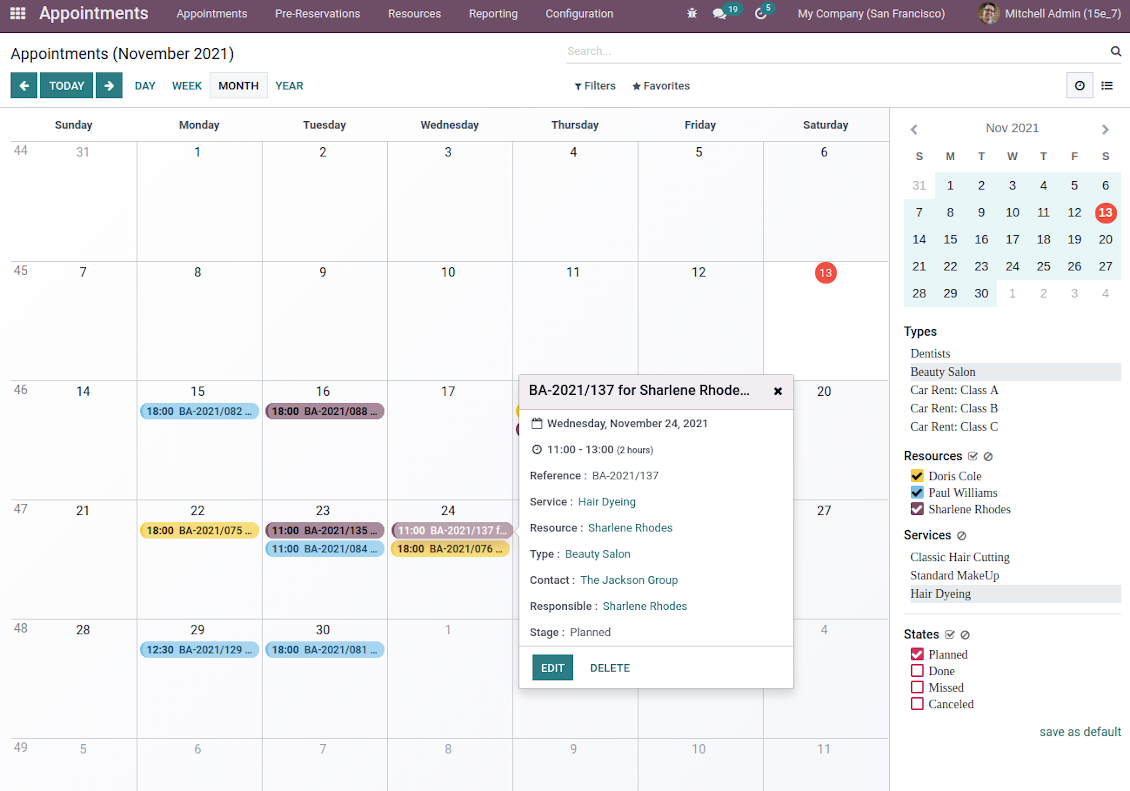Click previous month chevron in mini calendar

click(914, 130)
